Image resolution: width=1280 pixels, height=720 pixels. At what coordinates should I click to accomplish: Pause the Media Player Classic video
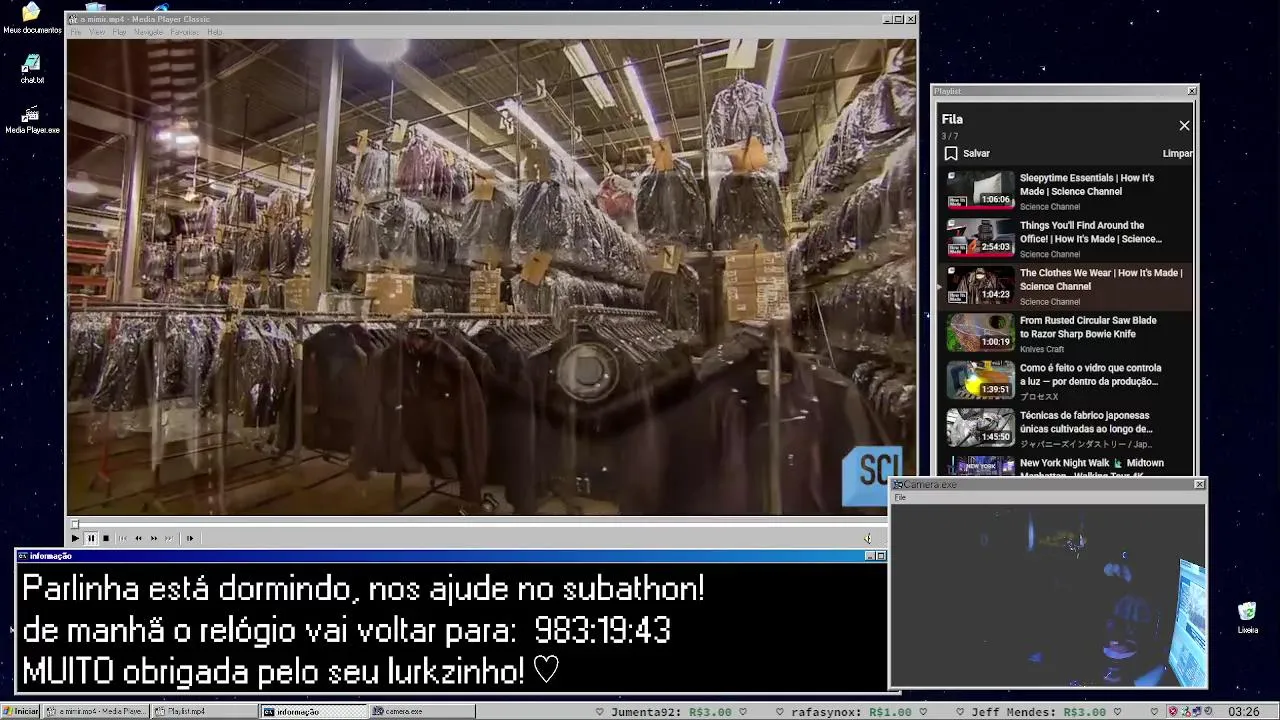[x=90, y=538]
